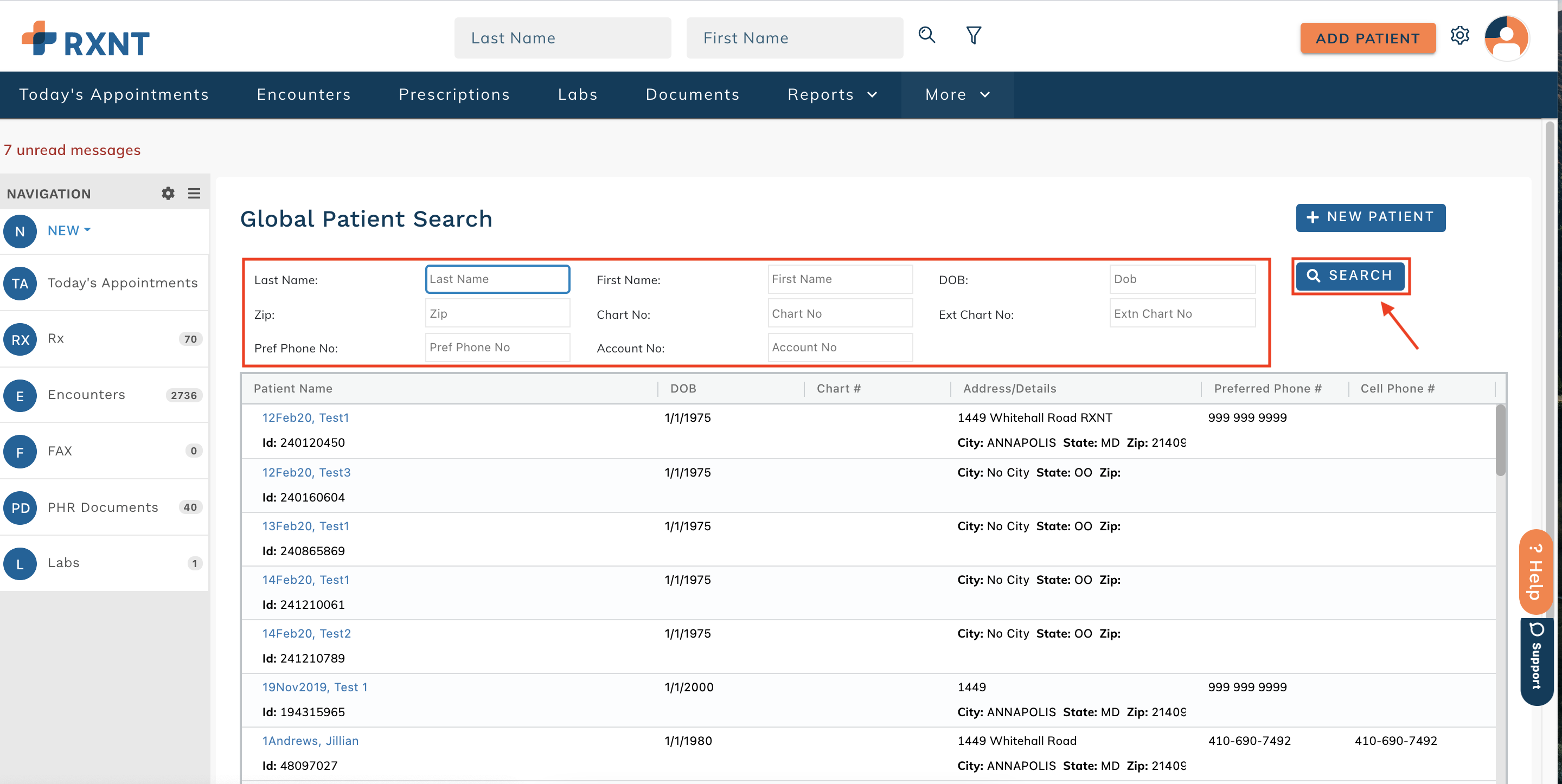Open the Rx section from the sidebar
Viewport: 1562px width, 784px height.
tap(20, 339)
